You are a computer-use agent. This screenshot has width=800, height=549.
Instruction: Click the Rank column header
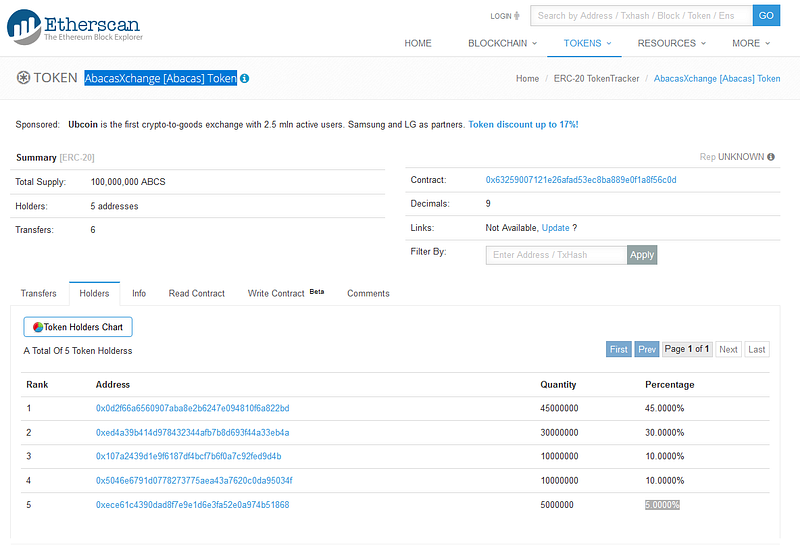point(37,385)
